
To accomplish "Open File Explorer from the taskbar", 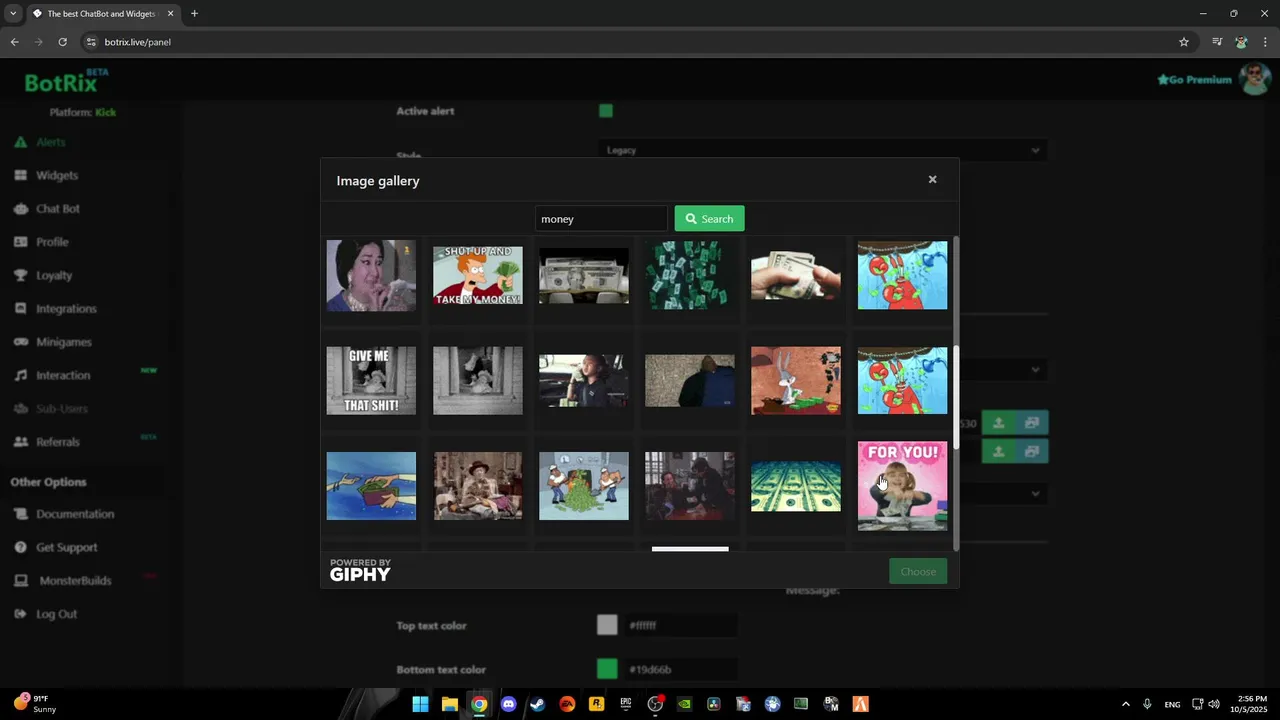I will (450, 704).
